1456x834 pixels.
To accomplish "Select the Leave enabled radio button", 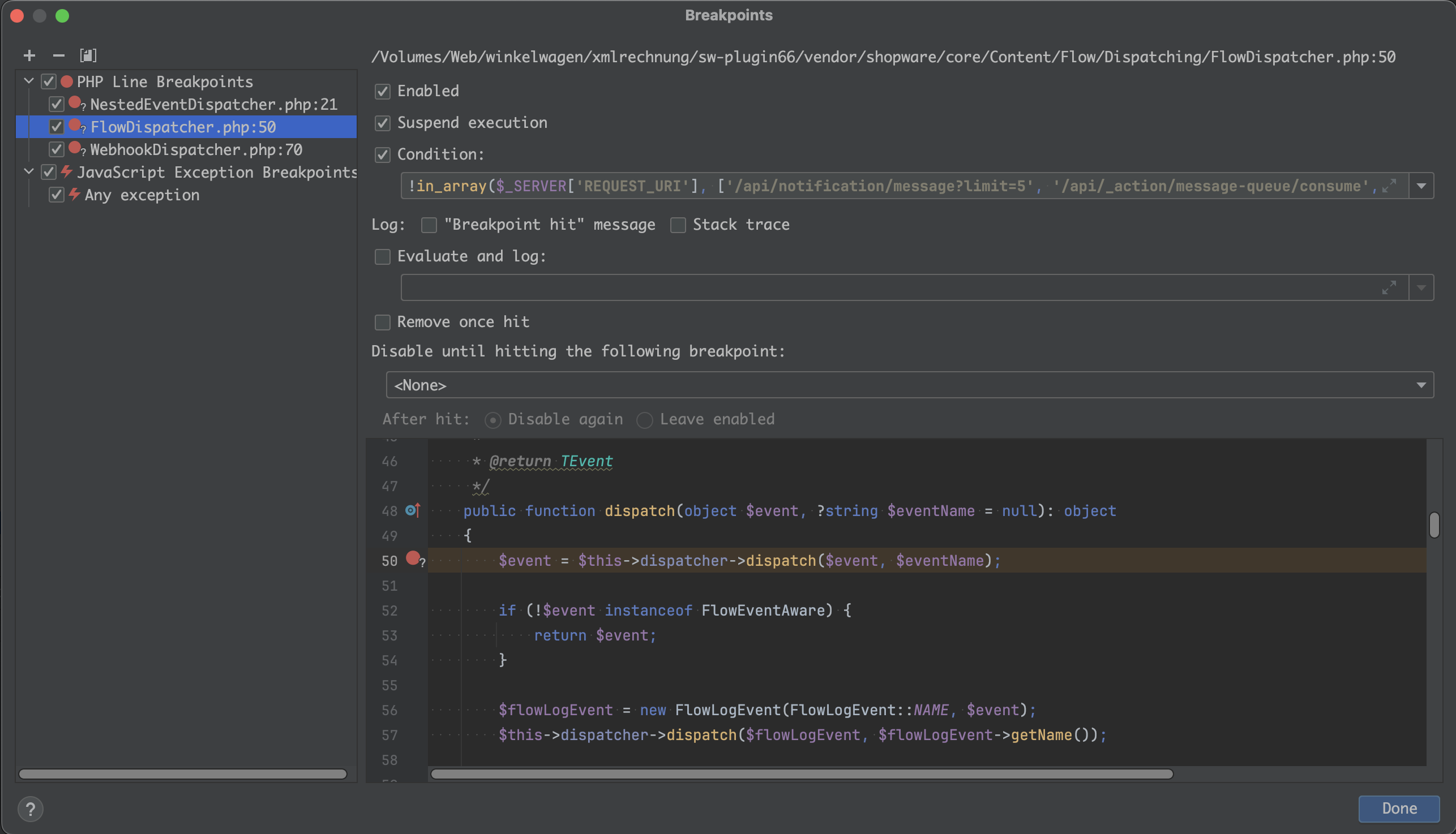I will [x=645, y=420].
